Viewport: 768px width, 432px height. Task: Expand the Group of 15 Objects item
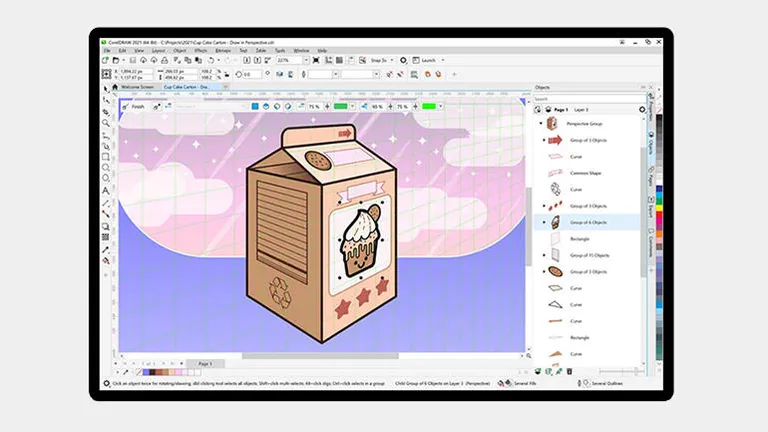[543, 255]
